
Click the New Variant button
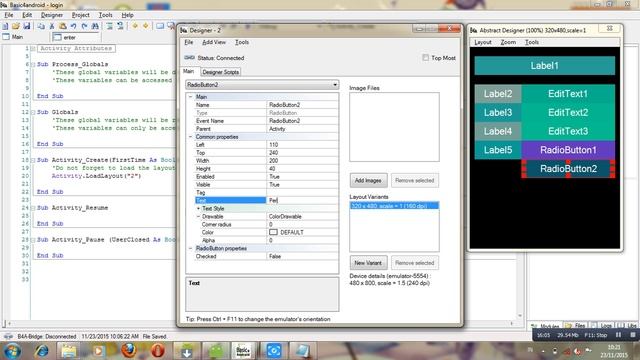pyautogui.click(x=368, y=263)
